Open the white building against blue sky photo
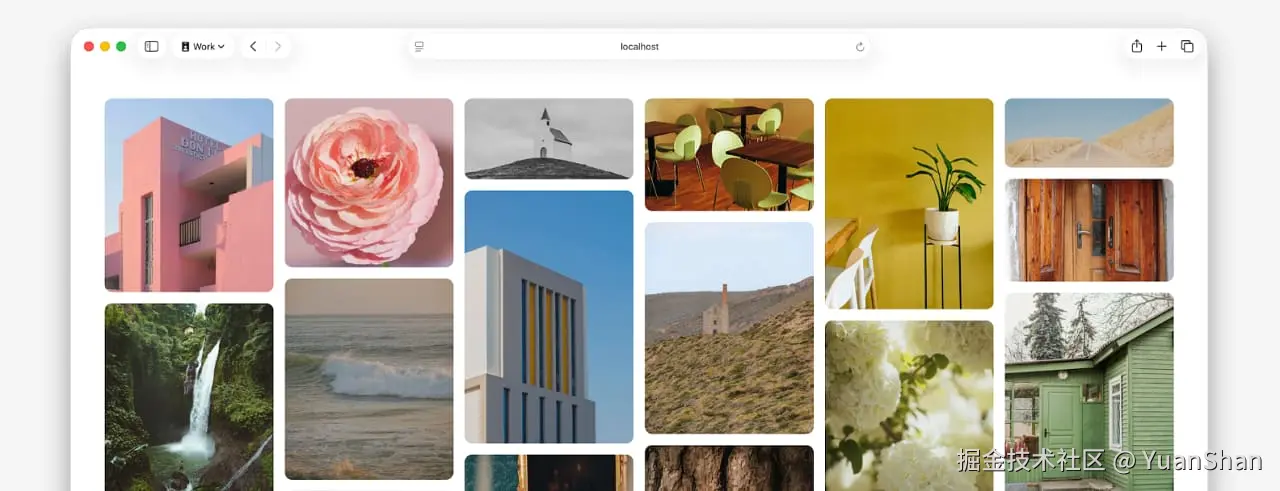Screen dimensions: 1280x491 coord(549,317)
